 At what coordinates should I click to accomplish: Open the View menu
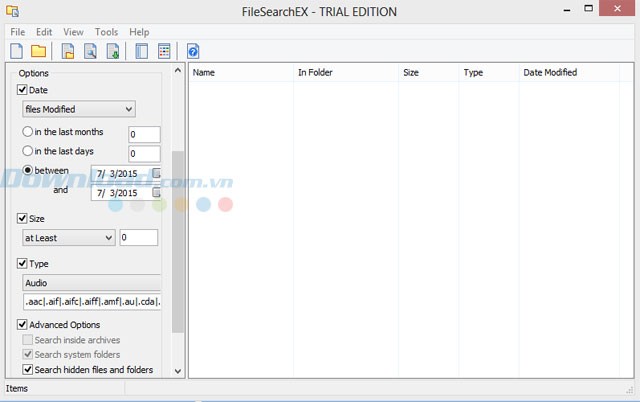pos(73,32)
